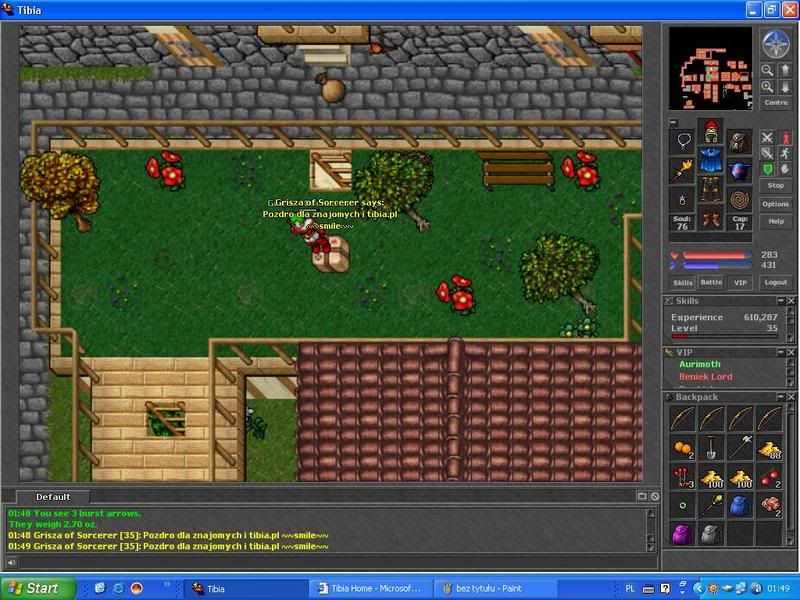800x600 pixels.
Task: Open the blue backpack container
Action: 740,506
